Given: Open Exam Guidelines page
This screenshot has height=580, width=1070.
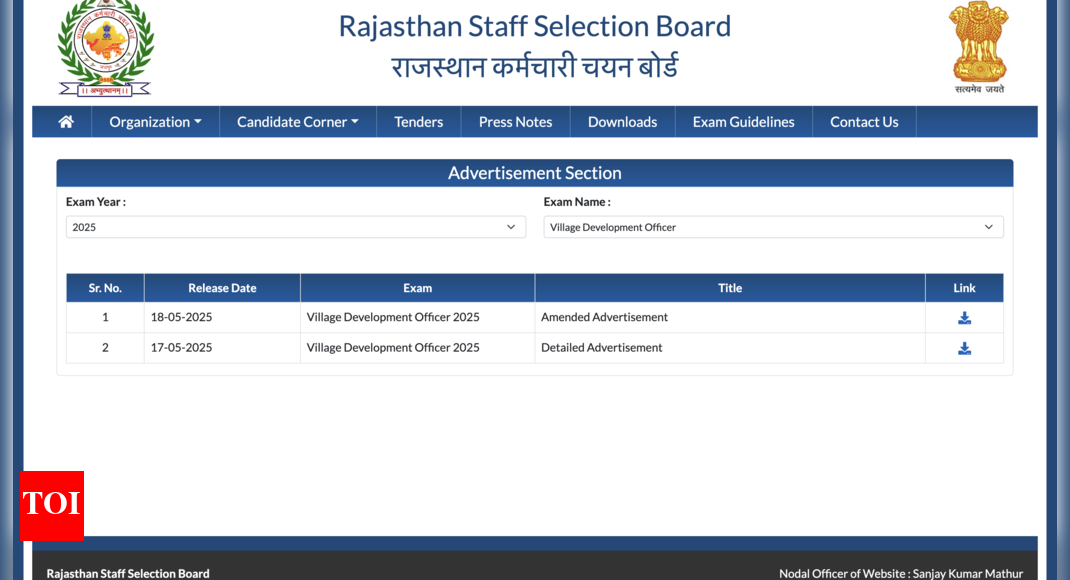Looking at the screenshot, I should point(743,122).
